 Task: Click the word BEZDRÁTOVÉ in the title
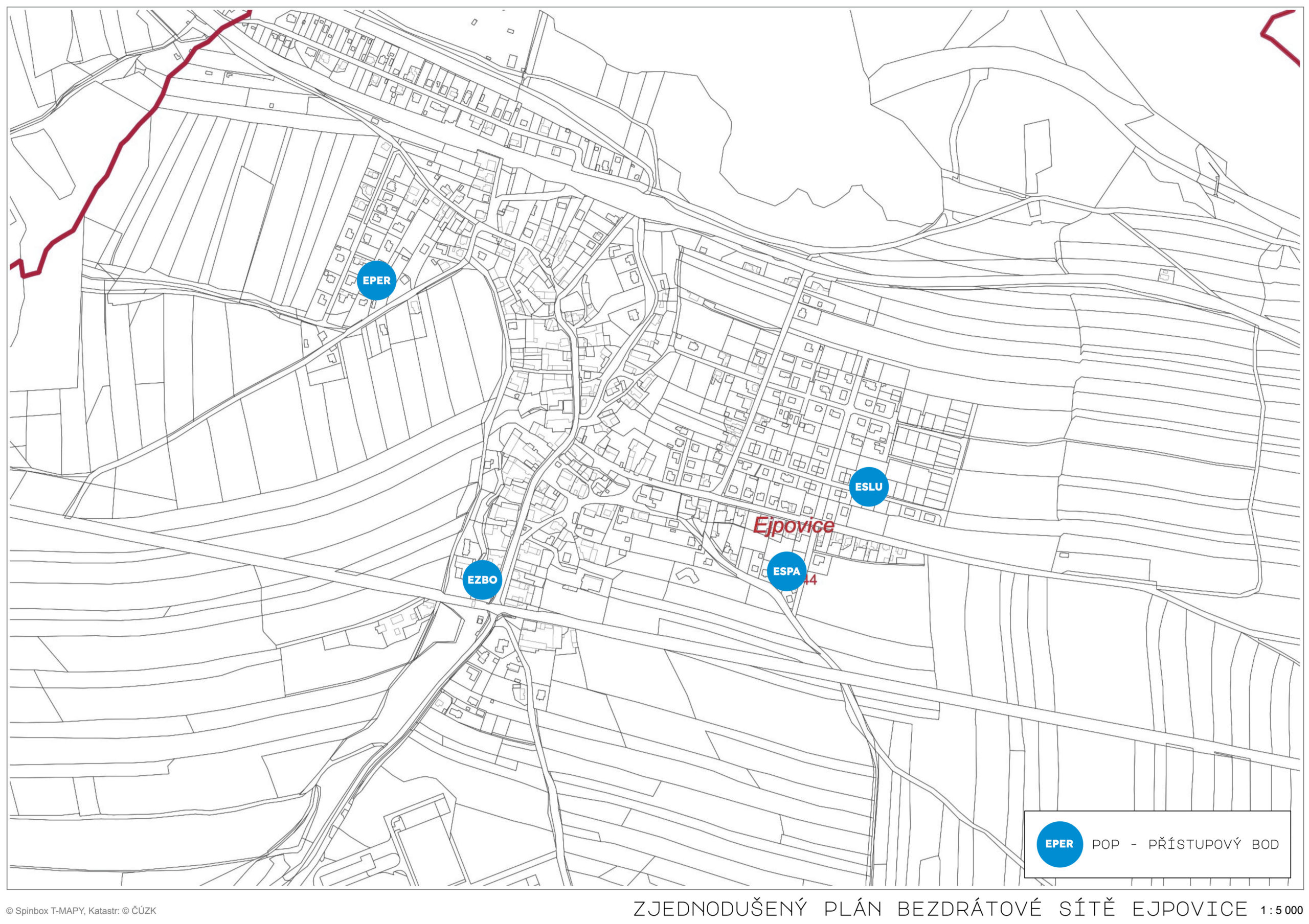coord(969,908)
